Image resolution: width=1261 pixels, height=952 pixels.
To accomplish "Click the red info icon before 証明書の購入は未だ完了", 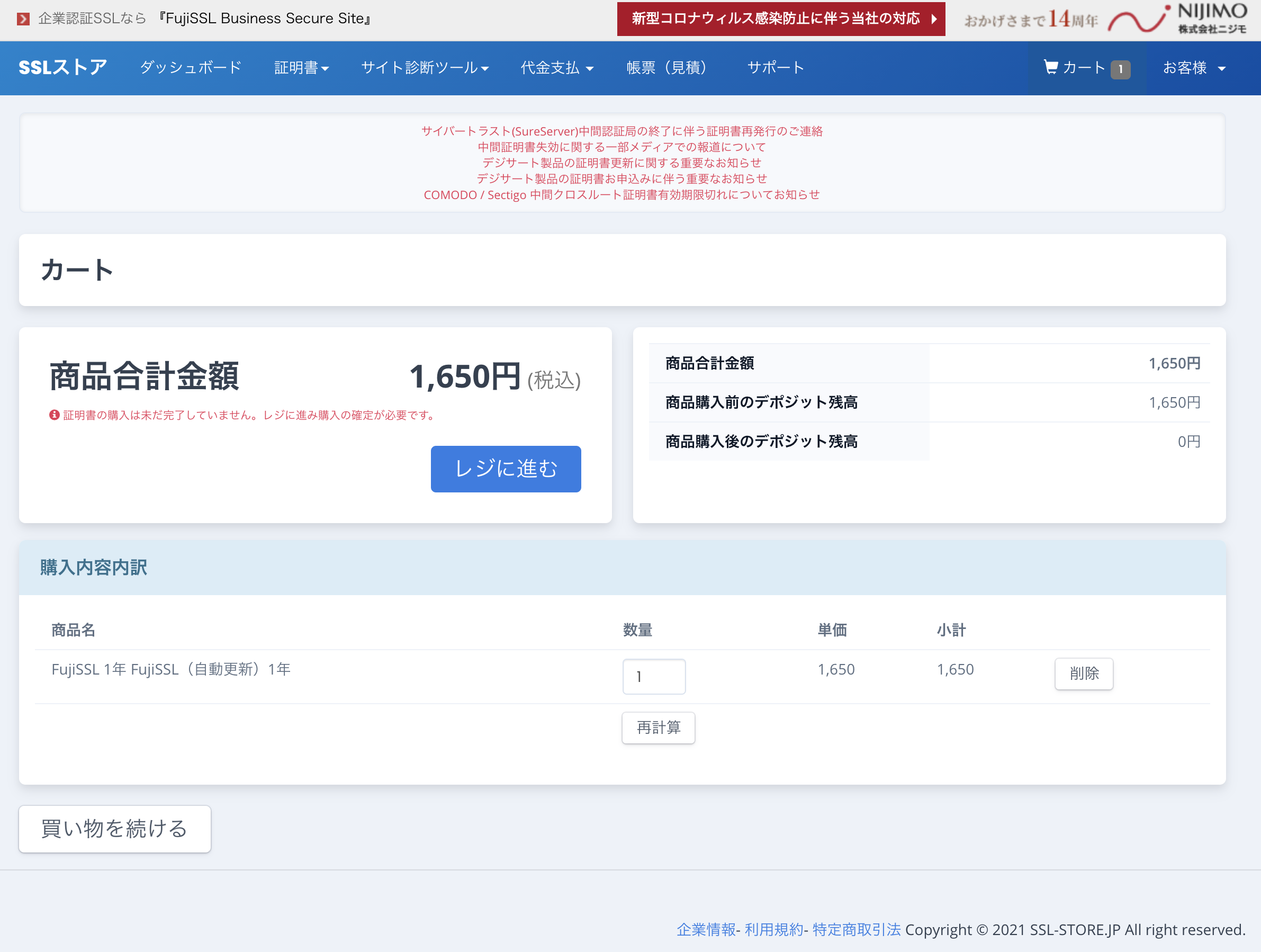I will [x=54, y=415].
